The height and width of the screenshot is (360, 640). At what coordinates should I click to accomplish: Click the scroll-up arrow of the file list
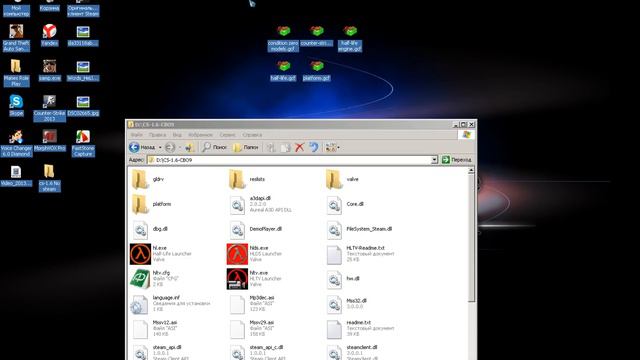coord(471,171)
